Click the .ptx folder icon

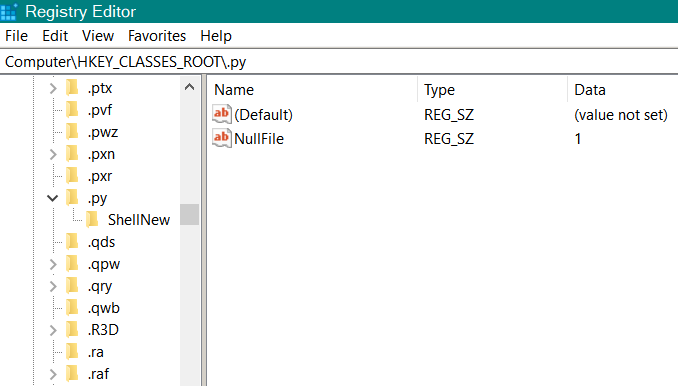pyautogui.click(x=72, y=88)
